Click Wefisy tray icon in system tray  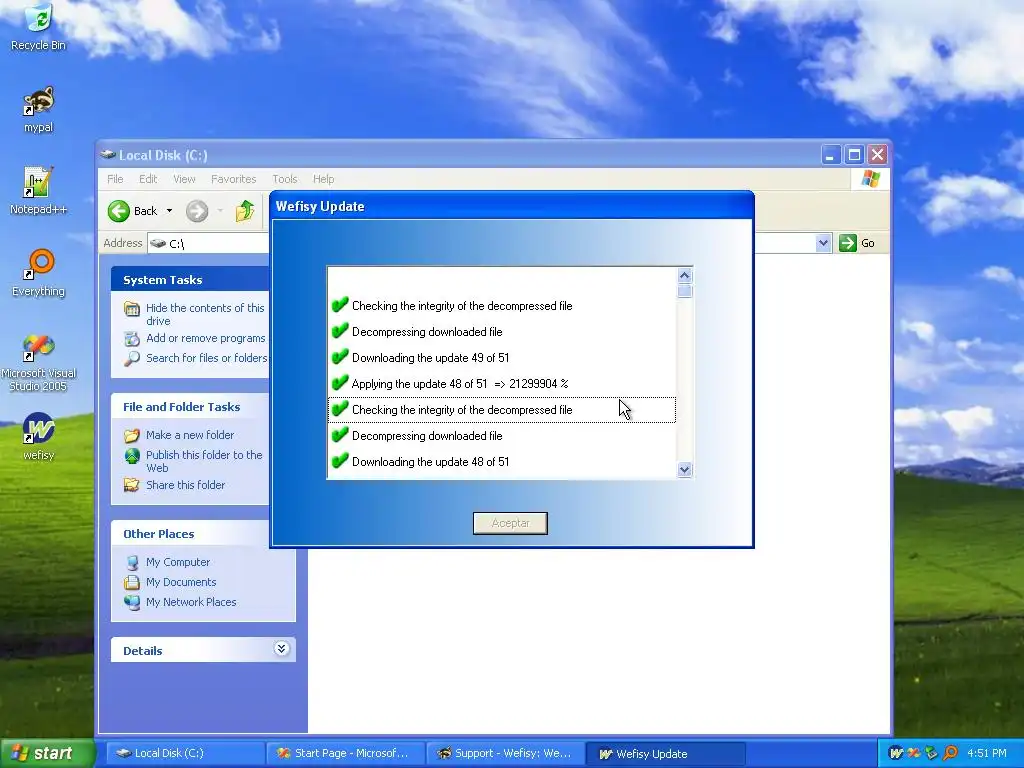pos(896,753)
